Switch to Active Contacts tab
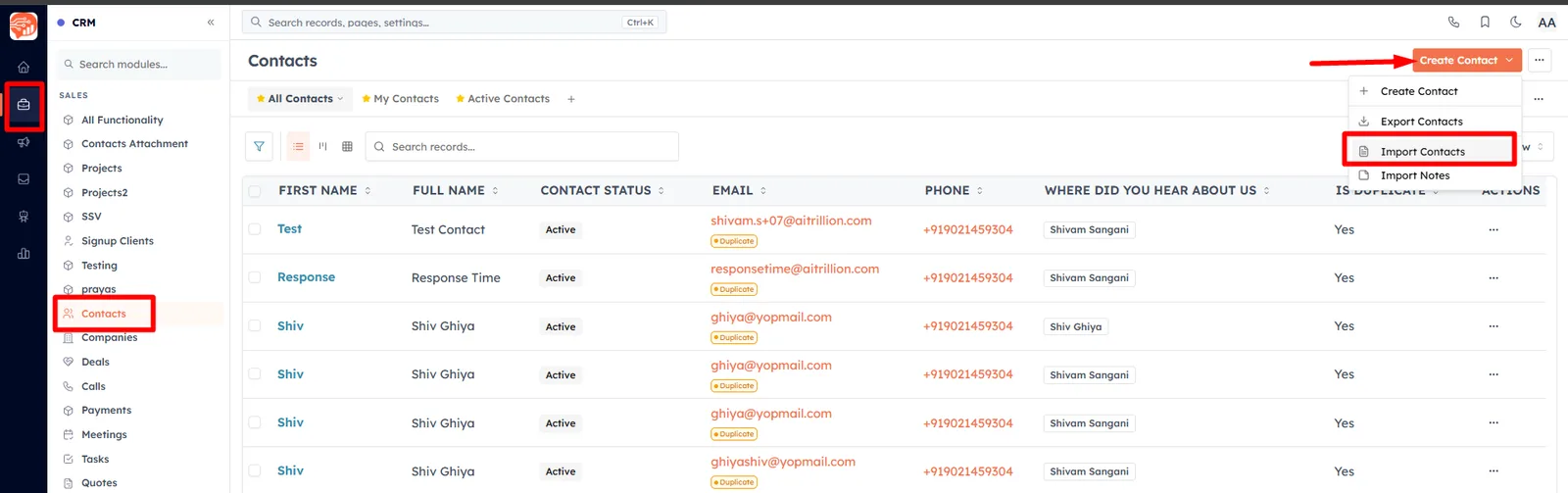Viewport: 1568px width, 493px height. (503, 99)
